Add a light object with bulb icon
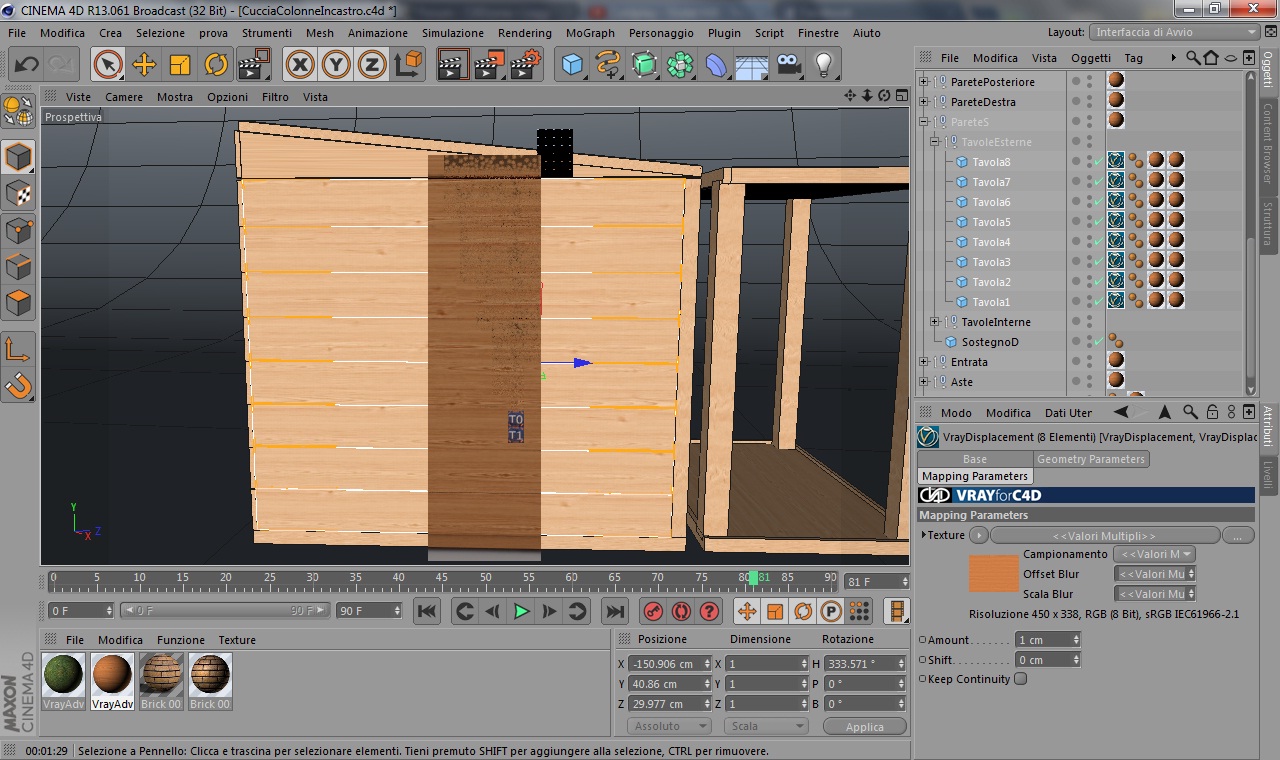This screenshot has height=760, width=1280. coord(823,65)
